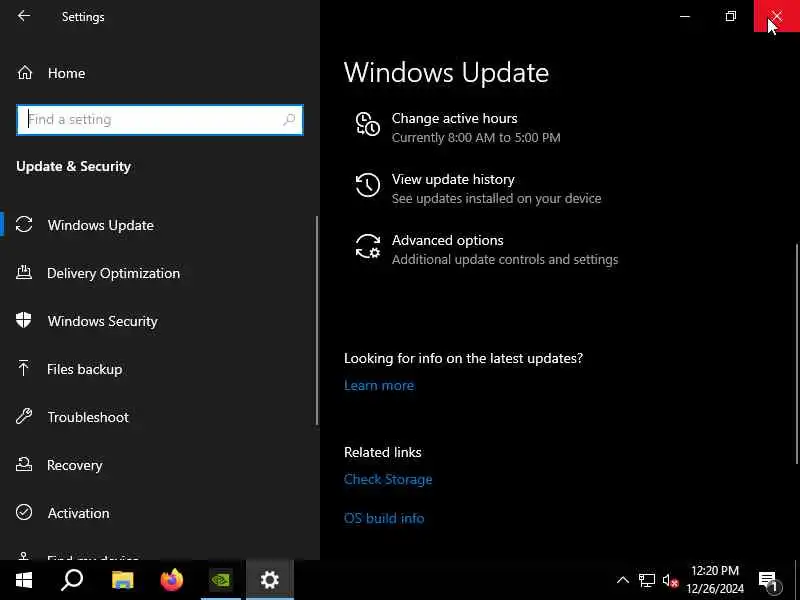Minimize the Settings window

coord(685,16)
